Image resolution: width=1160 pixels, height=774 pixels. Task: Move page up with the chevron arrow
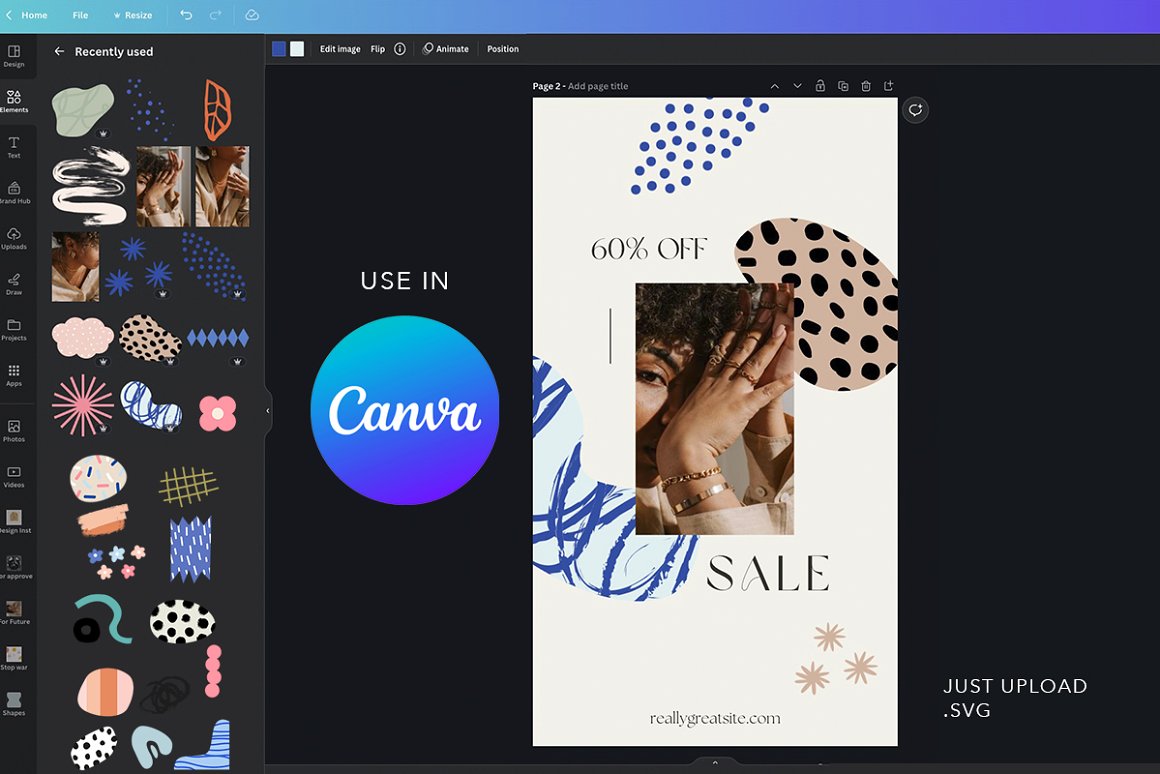point(774,86)
